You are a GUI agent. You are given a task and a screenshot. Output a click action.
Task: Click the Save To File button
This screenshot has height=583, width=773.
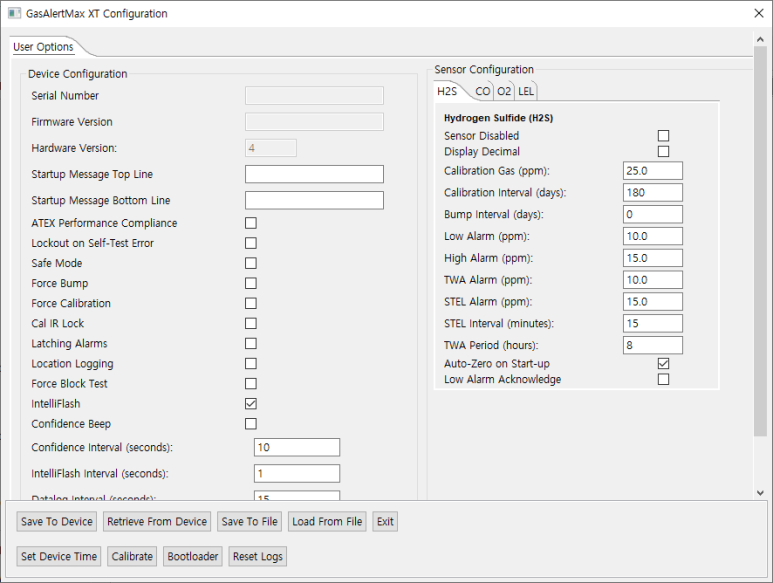(249, 521)
